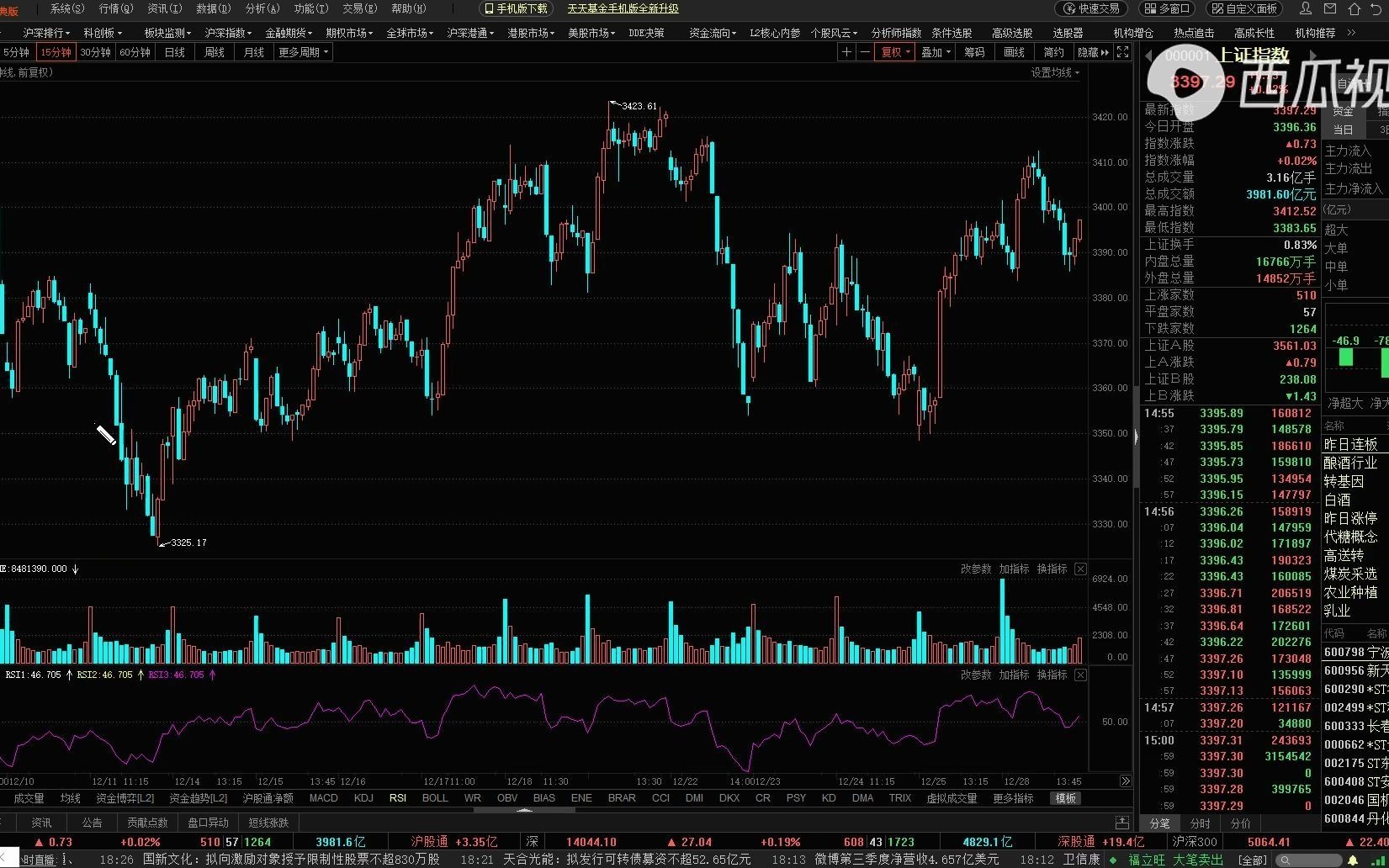Image resolution: width=1389 pixels, height=868 pixels.
Task: Select MACD indicator tab
Action: pos(323,798)
